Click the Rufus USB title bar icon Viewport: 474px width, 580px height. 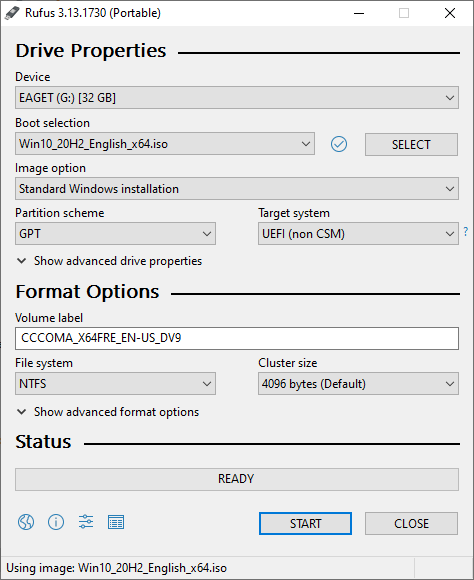(12, 13)
